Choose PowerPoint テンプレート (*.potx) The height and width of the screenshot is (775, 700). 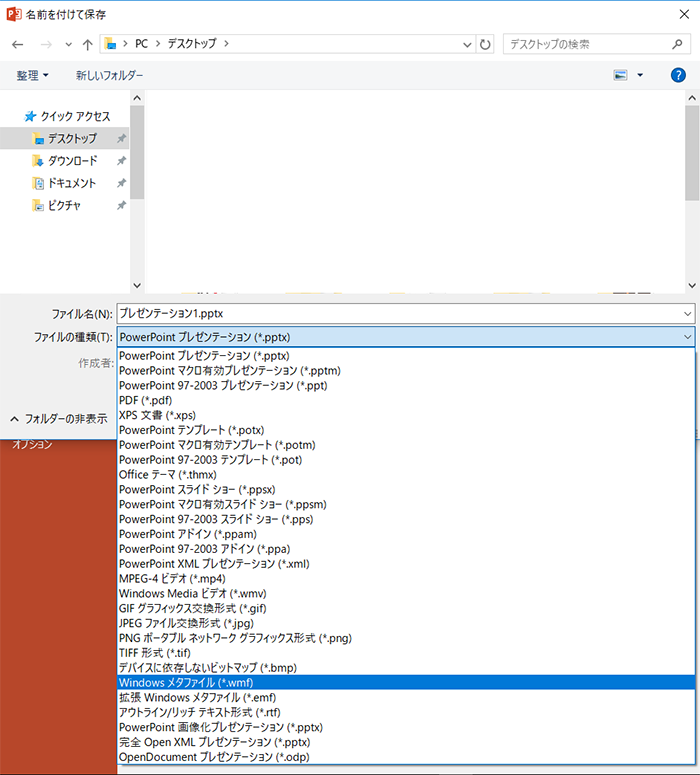coord(406,430)
